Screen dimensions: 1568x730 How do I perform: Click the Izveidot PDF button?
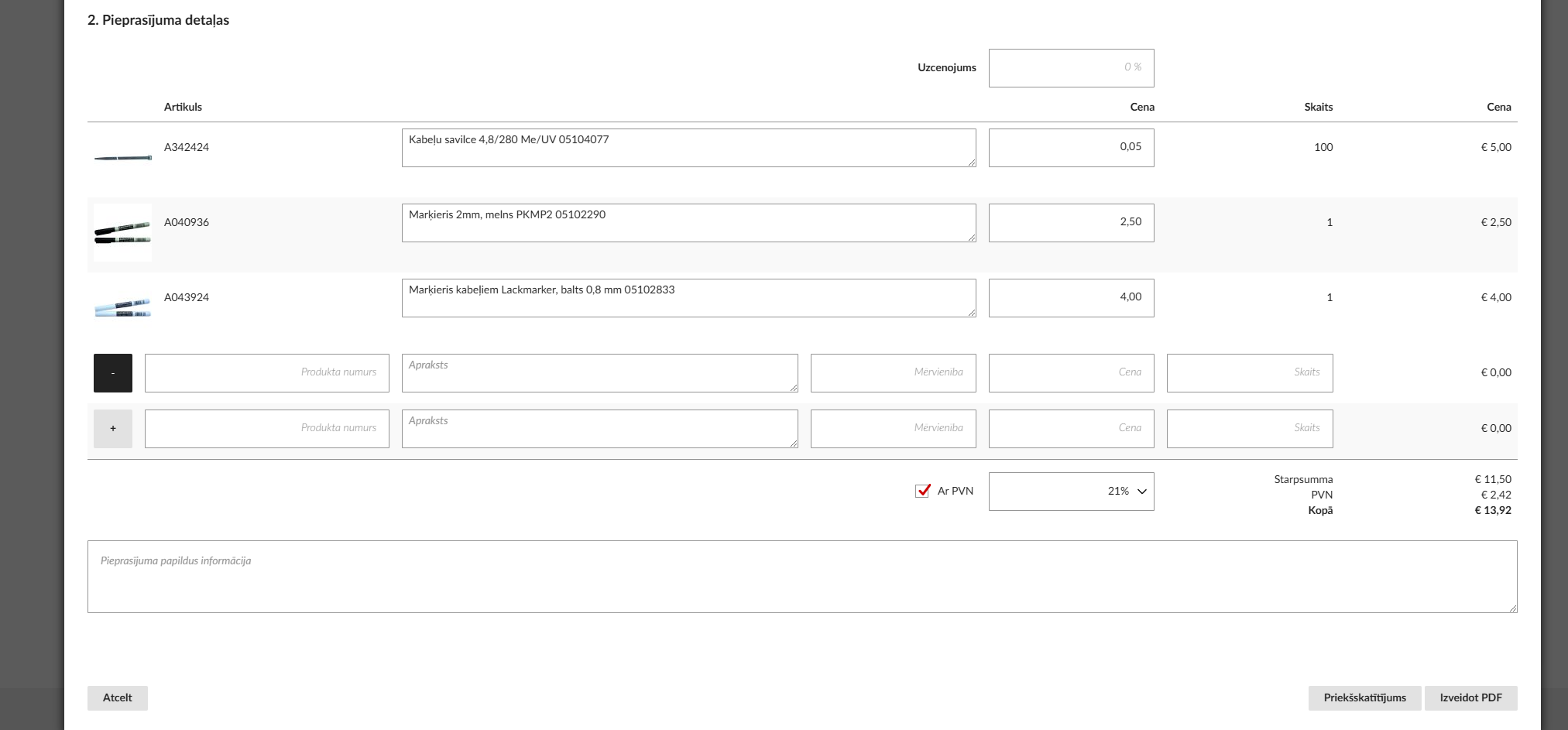(1470, 698)
